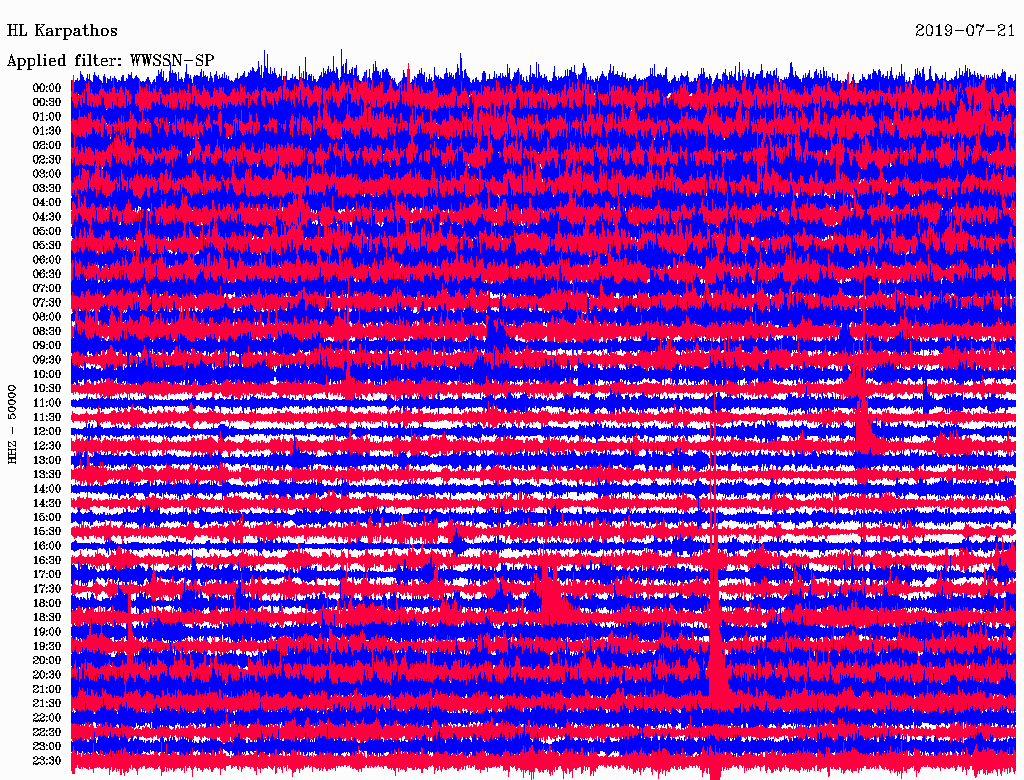
Task: Select the 23:00 time label
Action: (47, 747)
